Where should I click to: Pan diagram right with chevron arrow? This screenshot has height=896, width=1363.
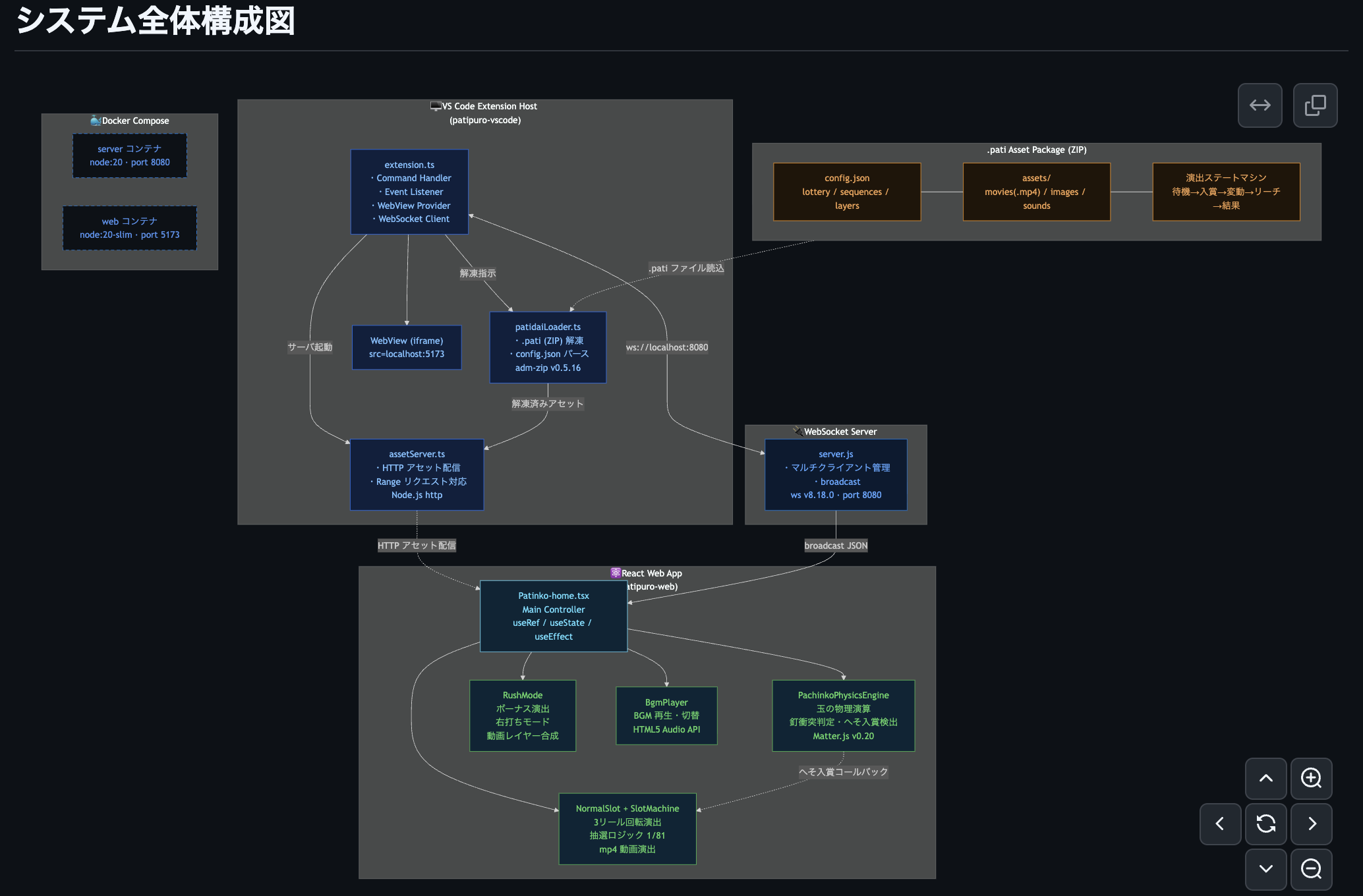point(1311,824)
